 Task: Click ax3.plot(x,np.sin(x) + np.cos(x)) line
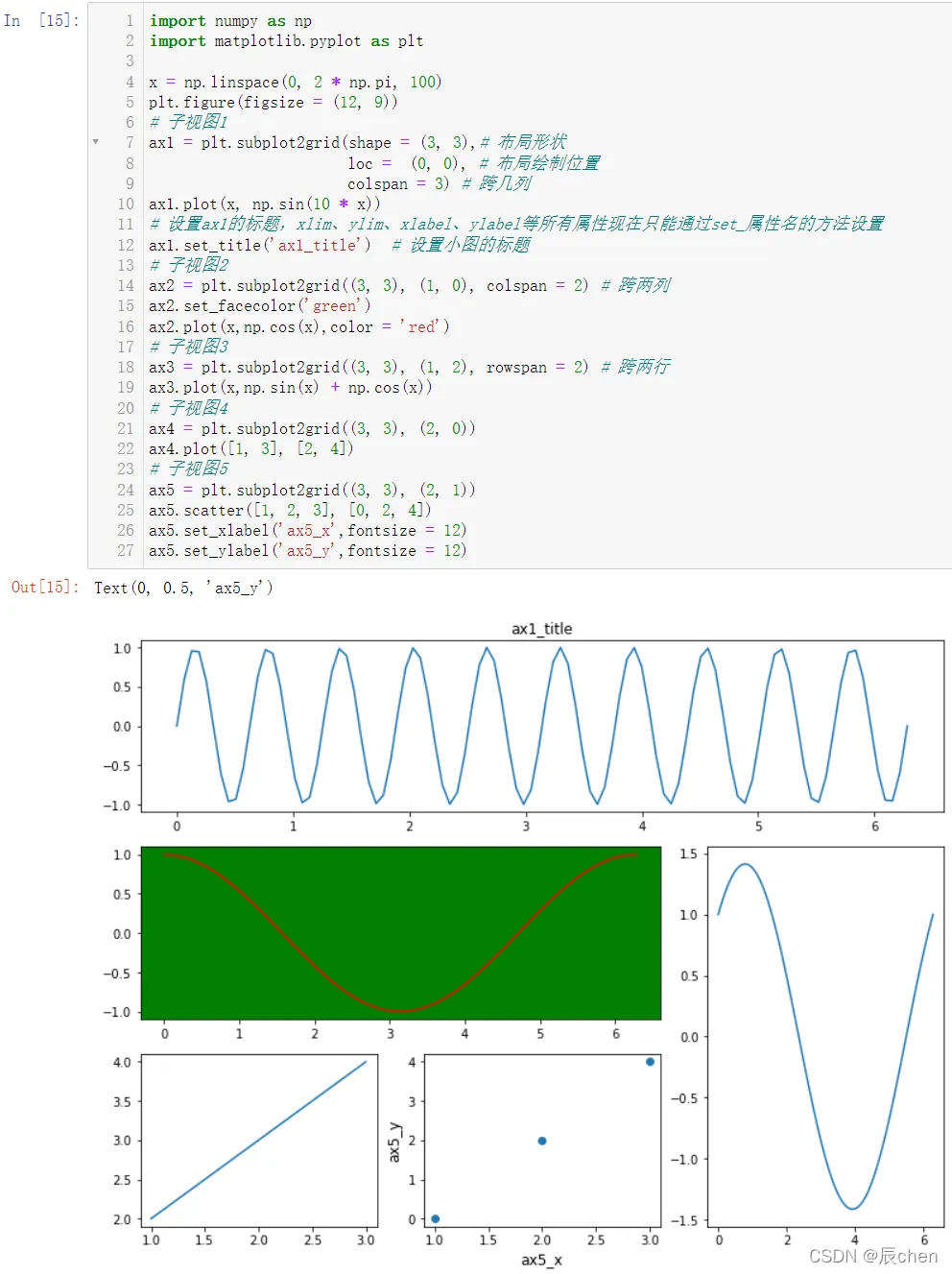[291, 388]
